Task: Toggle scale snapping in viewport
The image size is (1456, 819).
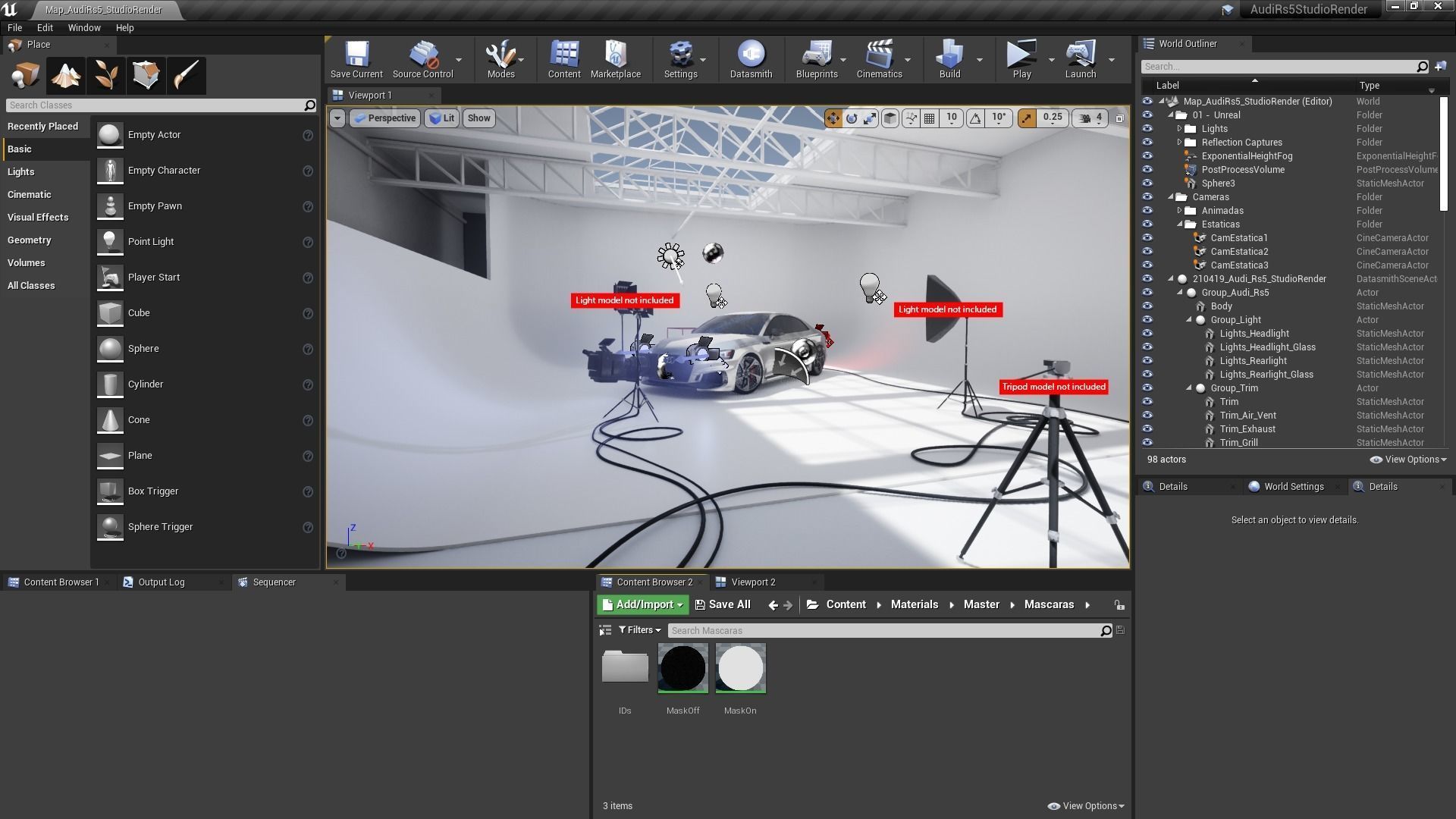Action: coord(1026,118)
